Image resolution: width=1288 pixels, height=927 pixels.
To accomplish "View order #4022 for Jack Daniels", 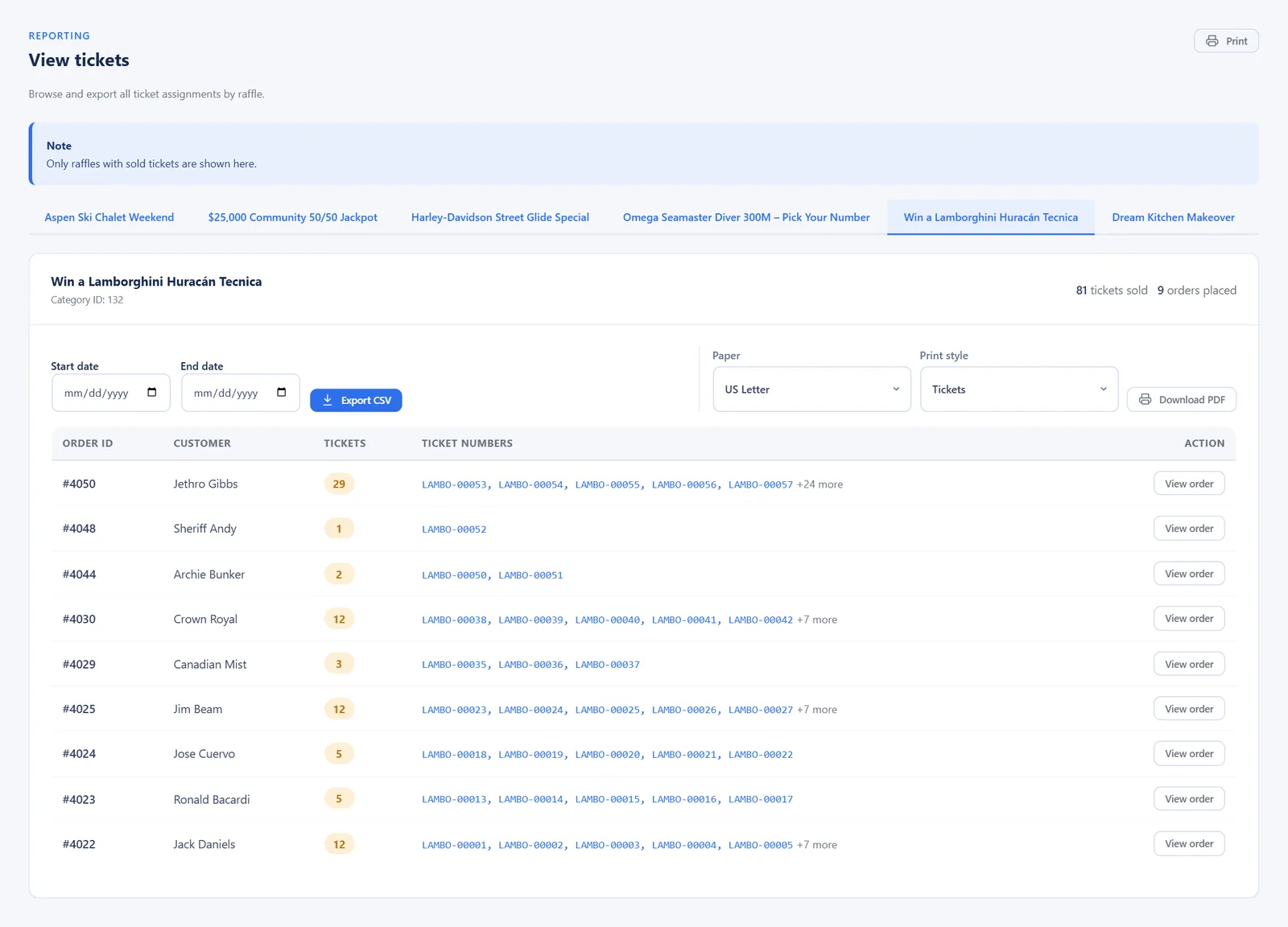I will 1189,843.
